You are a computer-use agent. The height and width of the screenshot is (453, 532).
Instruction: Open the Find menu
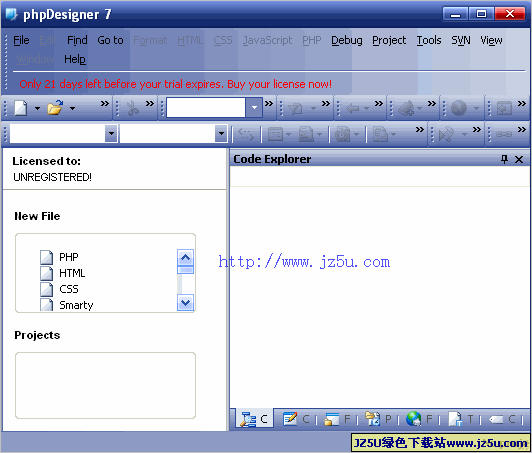tap(77, 40)
